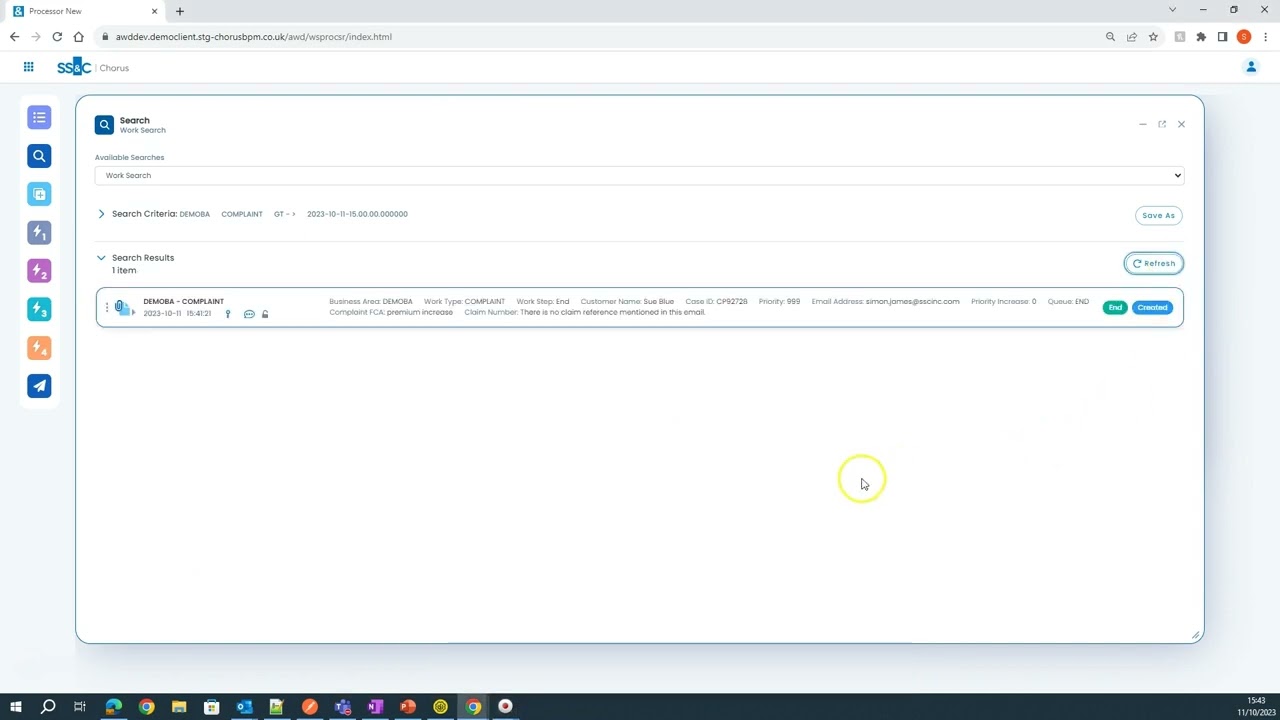This screenshot has height=720, width=1280.
Task: Open PowerPoint from the taskbar
Action: coord(408,707)
